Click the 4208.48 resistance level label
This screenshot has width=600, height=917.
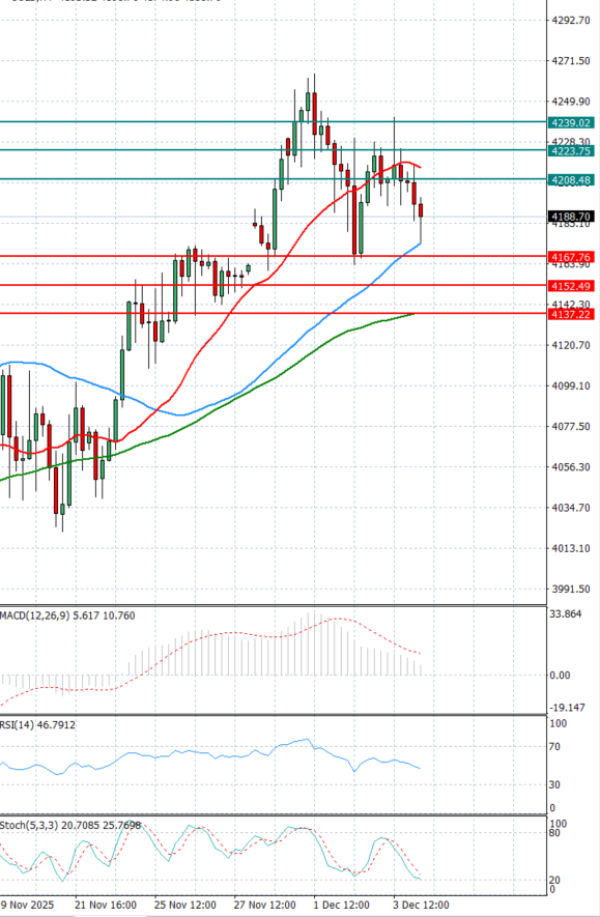click(572, 180)
